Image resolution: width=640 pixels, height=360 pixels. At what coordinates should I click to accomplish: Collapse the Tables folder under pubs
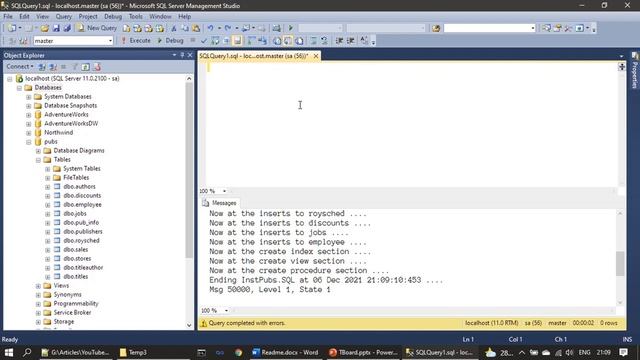[38, 160]
